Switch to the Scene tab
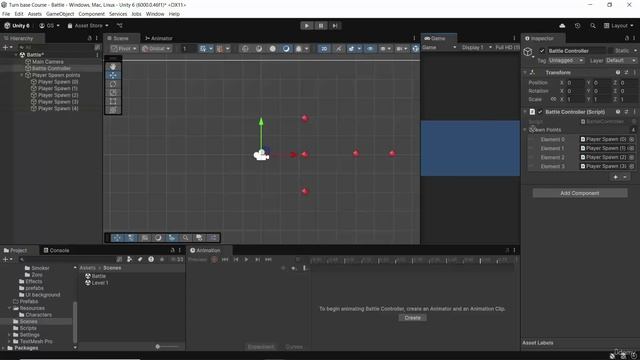 click(x=121, y=38)
